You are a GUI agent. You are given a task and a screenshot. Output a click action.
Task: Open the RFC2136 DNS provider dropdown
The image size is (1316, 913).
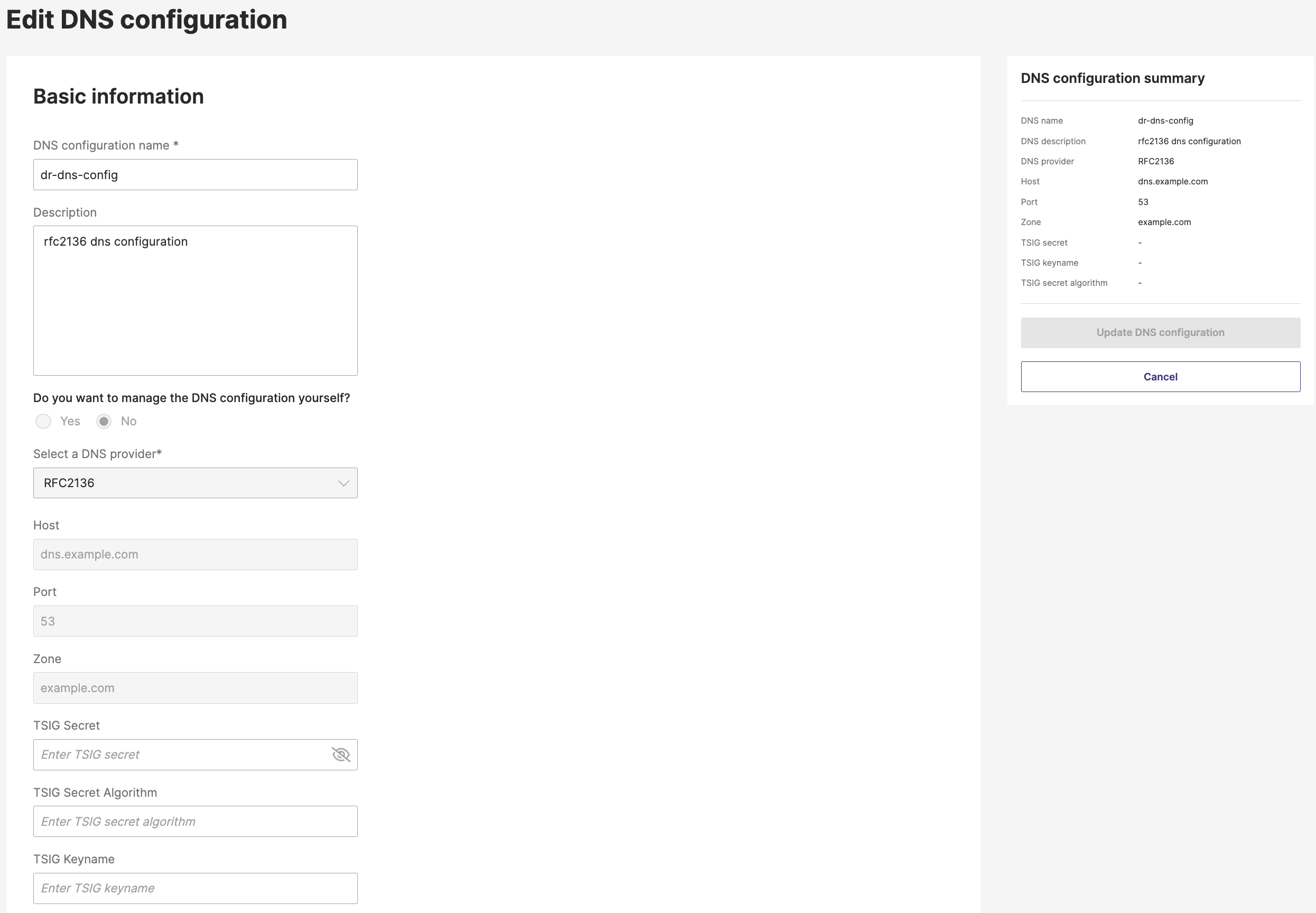[194, 483]
